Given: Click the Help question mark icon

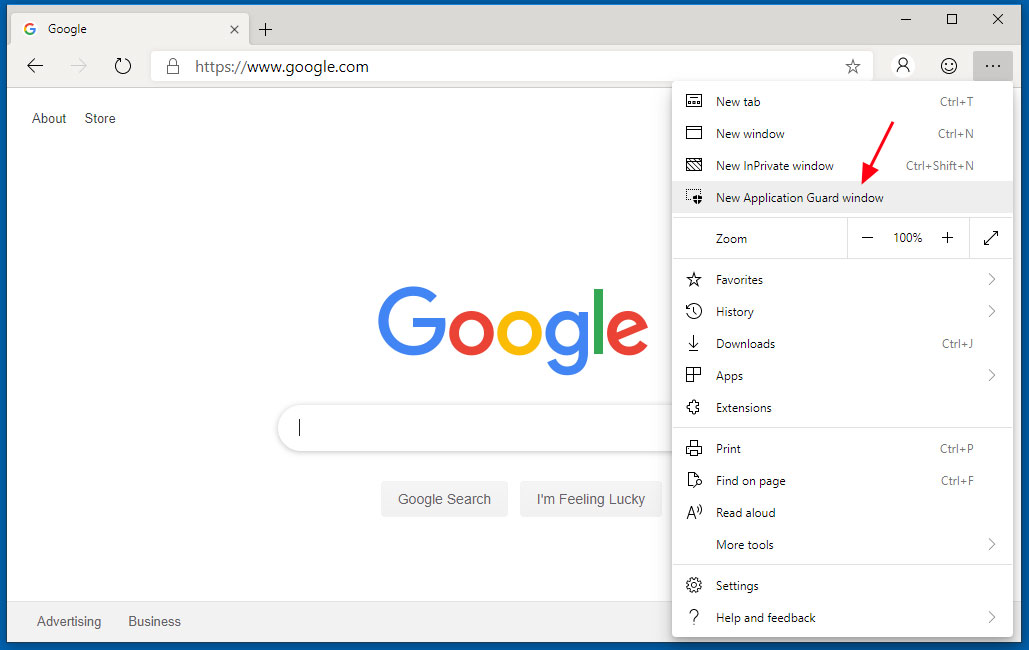Looking at the screenshot, I should click(693, 617).
